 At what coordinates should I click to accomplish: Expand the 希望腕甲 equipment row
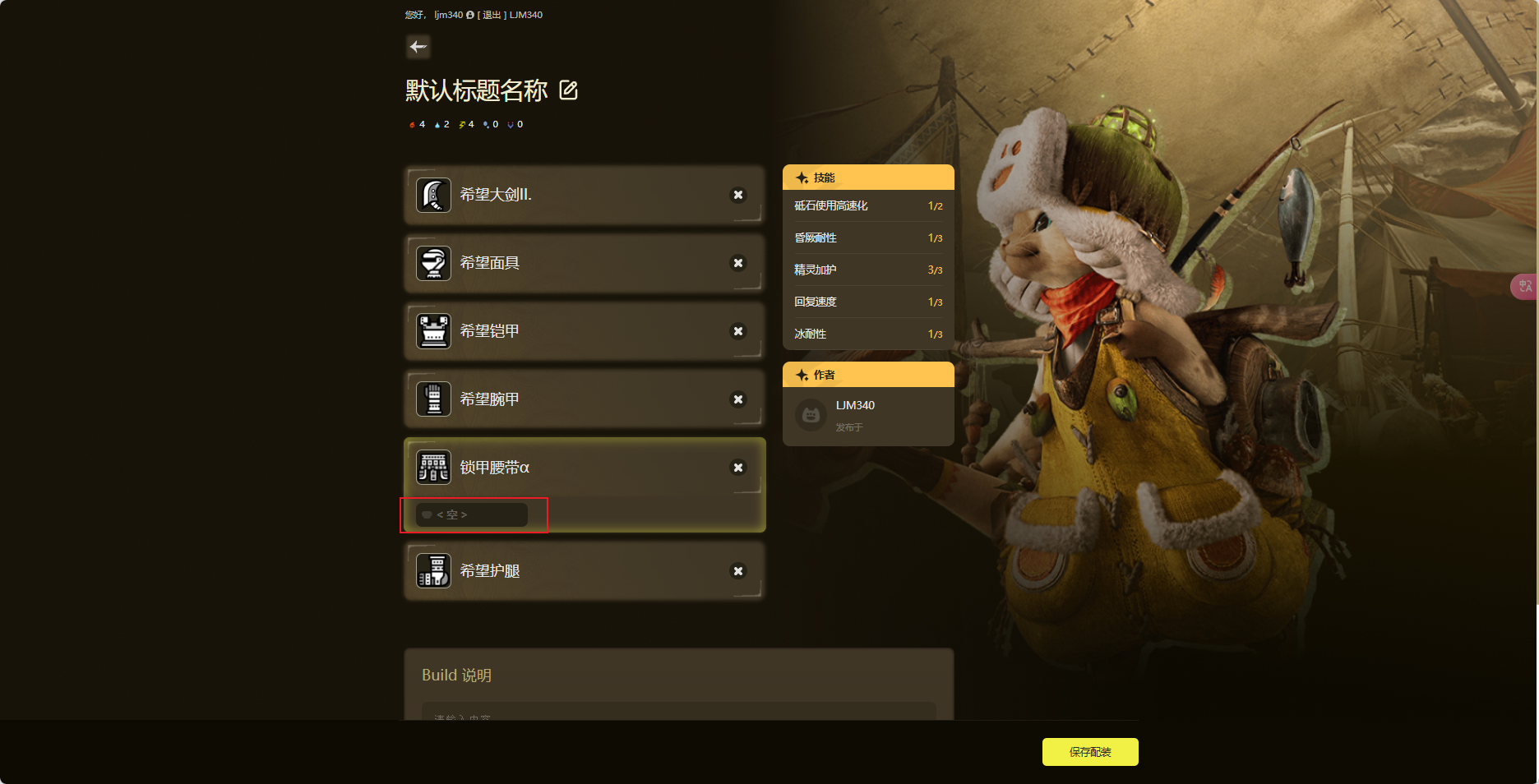coord(585,399)
